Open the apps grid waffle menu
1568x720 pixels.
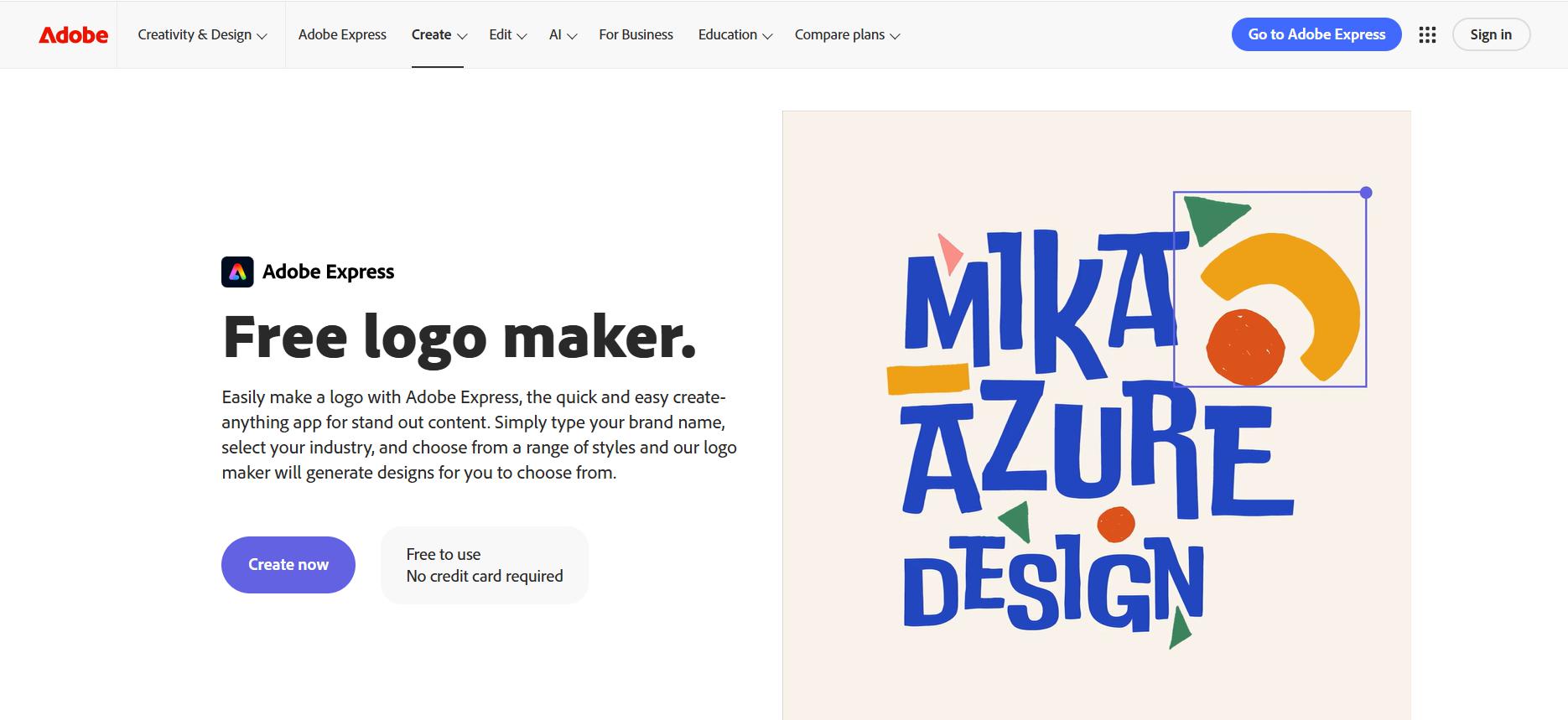point(1427,34)
